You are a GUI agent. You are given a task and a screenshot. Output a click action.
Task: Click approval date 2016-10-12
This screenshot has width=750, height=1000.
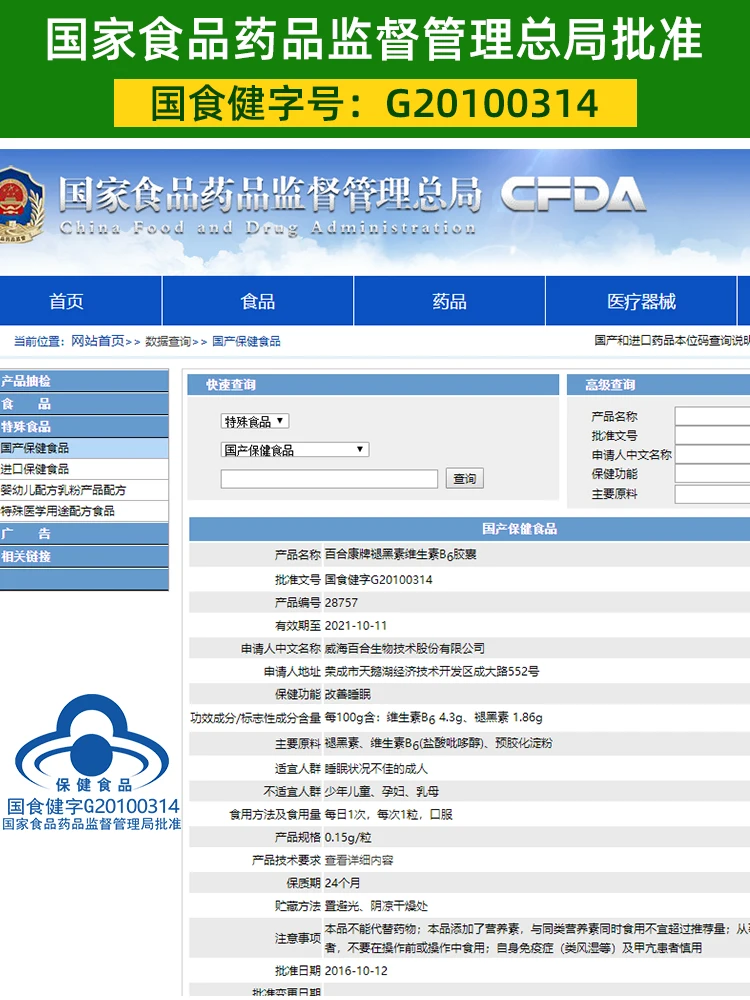tap(356, 971)
